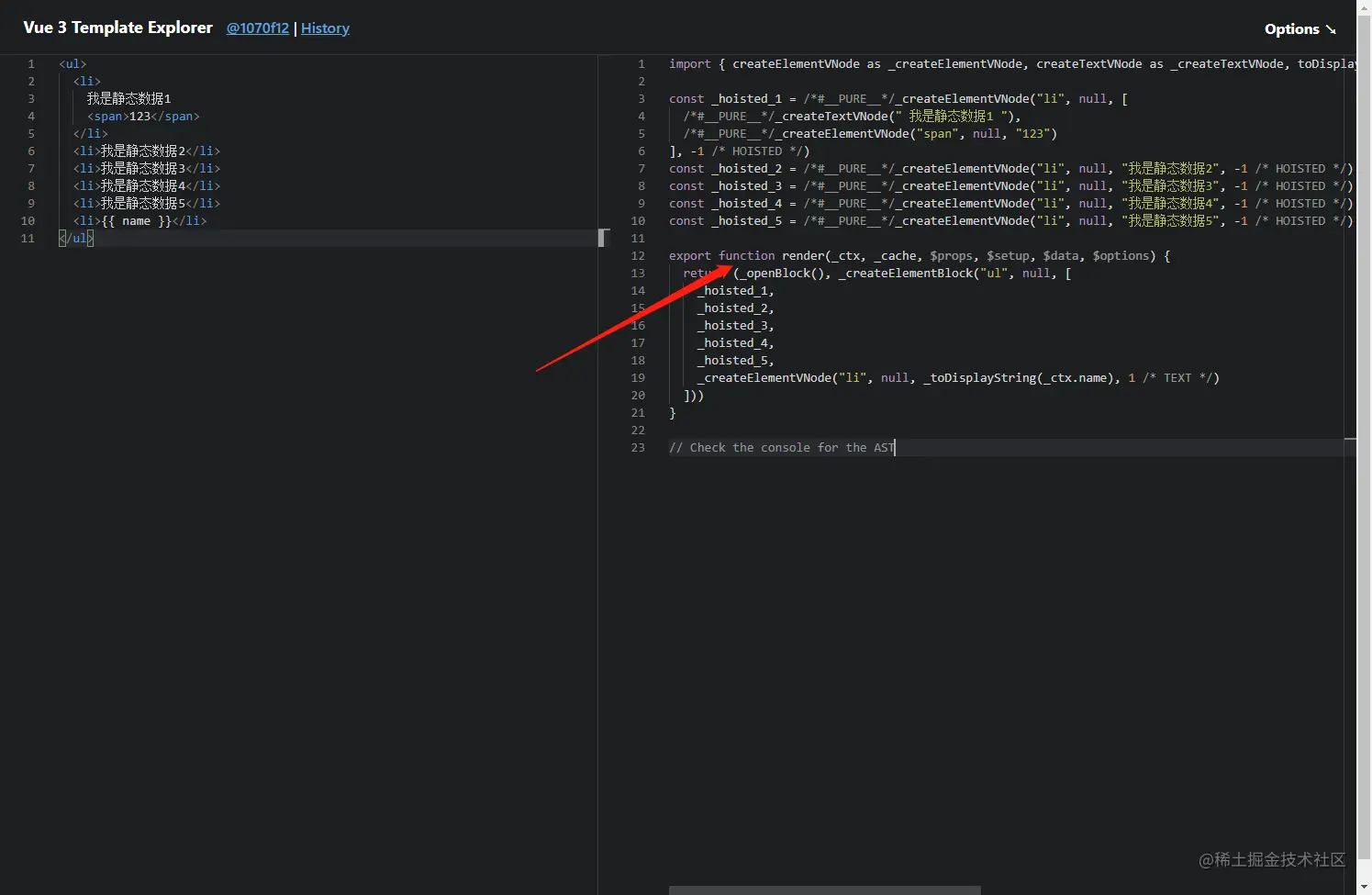
Task: Click the const _hoisted_5 declaration line
Action: (x=1011, y=221)
